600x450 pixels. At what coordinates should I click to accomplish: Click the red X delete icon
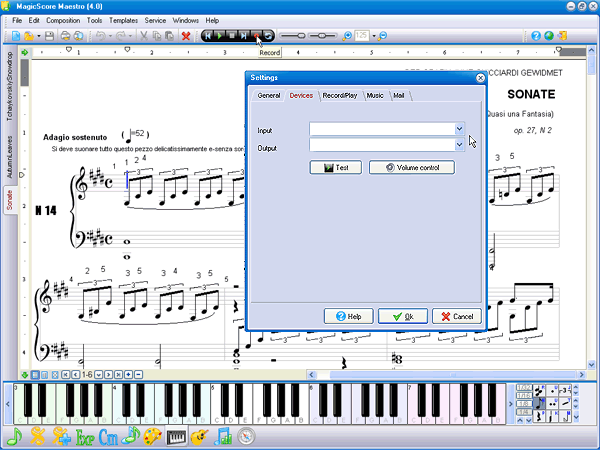point(186,36)
